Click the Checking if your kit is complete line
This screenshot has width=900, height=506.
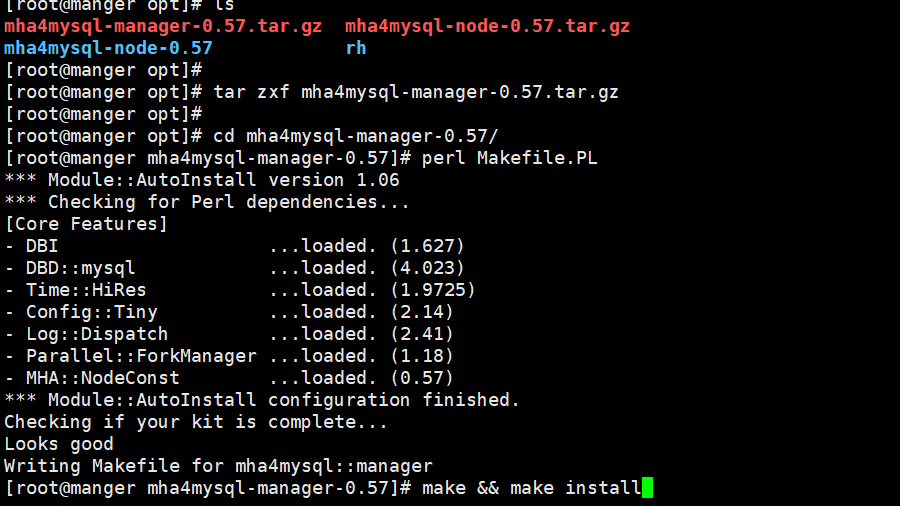(196, 422)
